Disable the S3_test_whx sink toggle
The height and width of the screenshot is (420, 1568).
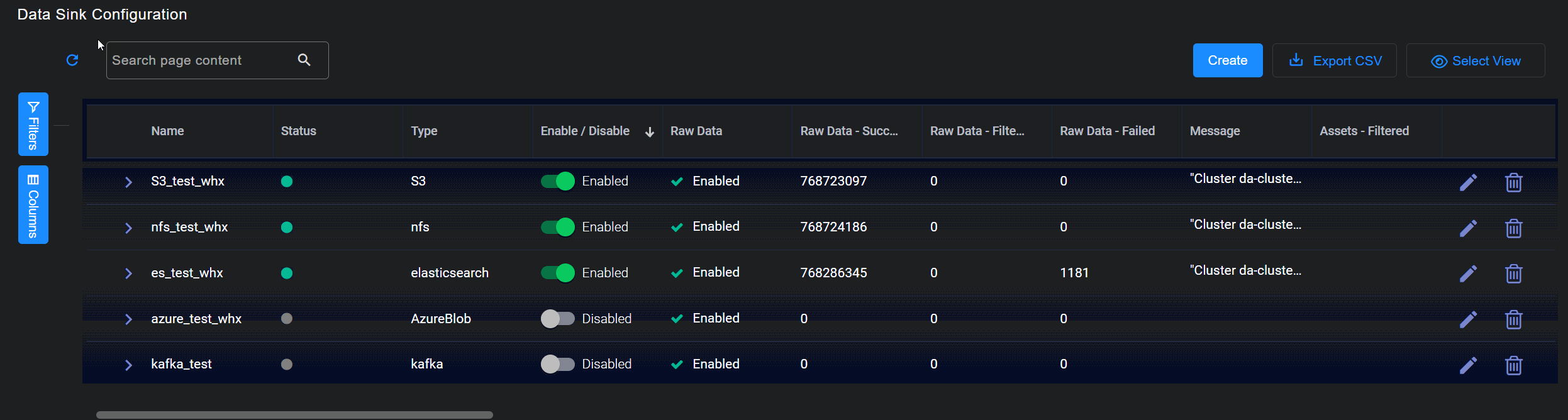coord(558,181)
